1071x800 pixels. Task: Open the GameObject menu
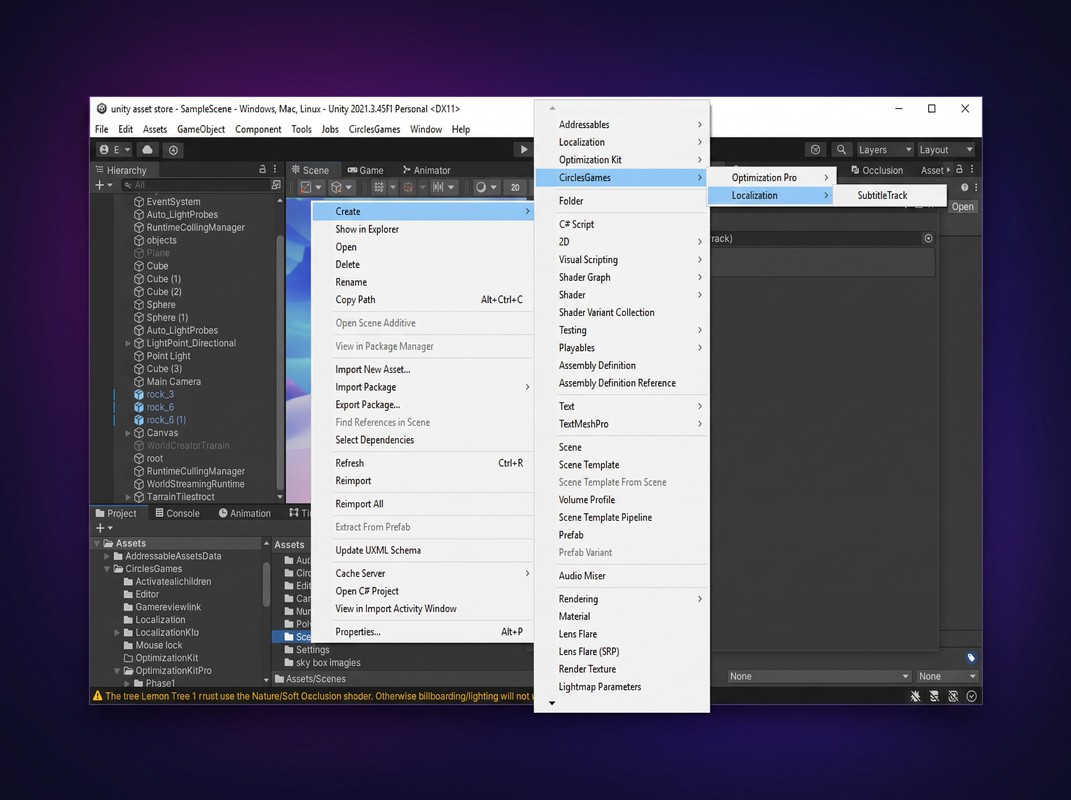[x=201, y=129]
